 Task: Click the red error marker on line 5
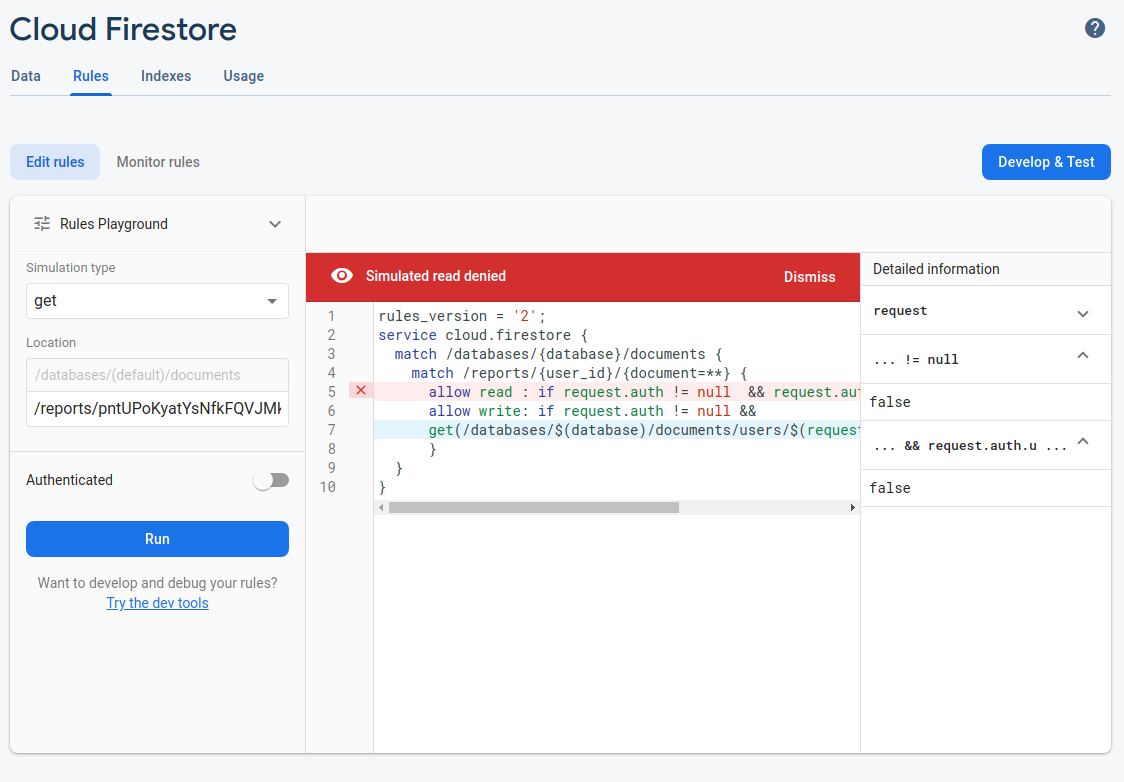pyautogui.click(x=360, y=390)
